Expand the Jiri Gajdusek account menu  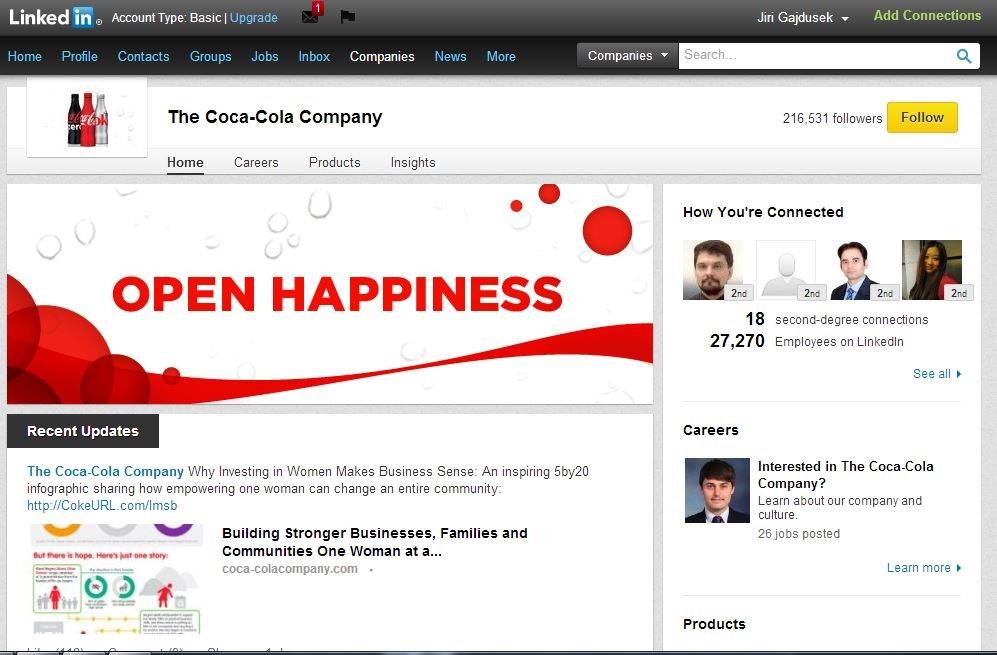click(802, 18)
